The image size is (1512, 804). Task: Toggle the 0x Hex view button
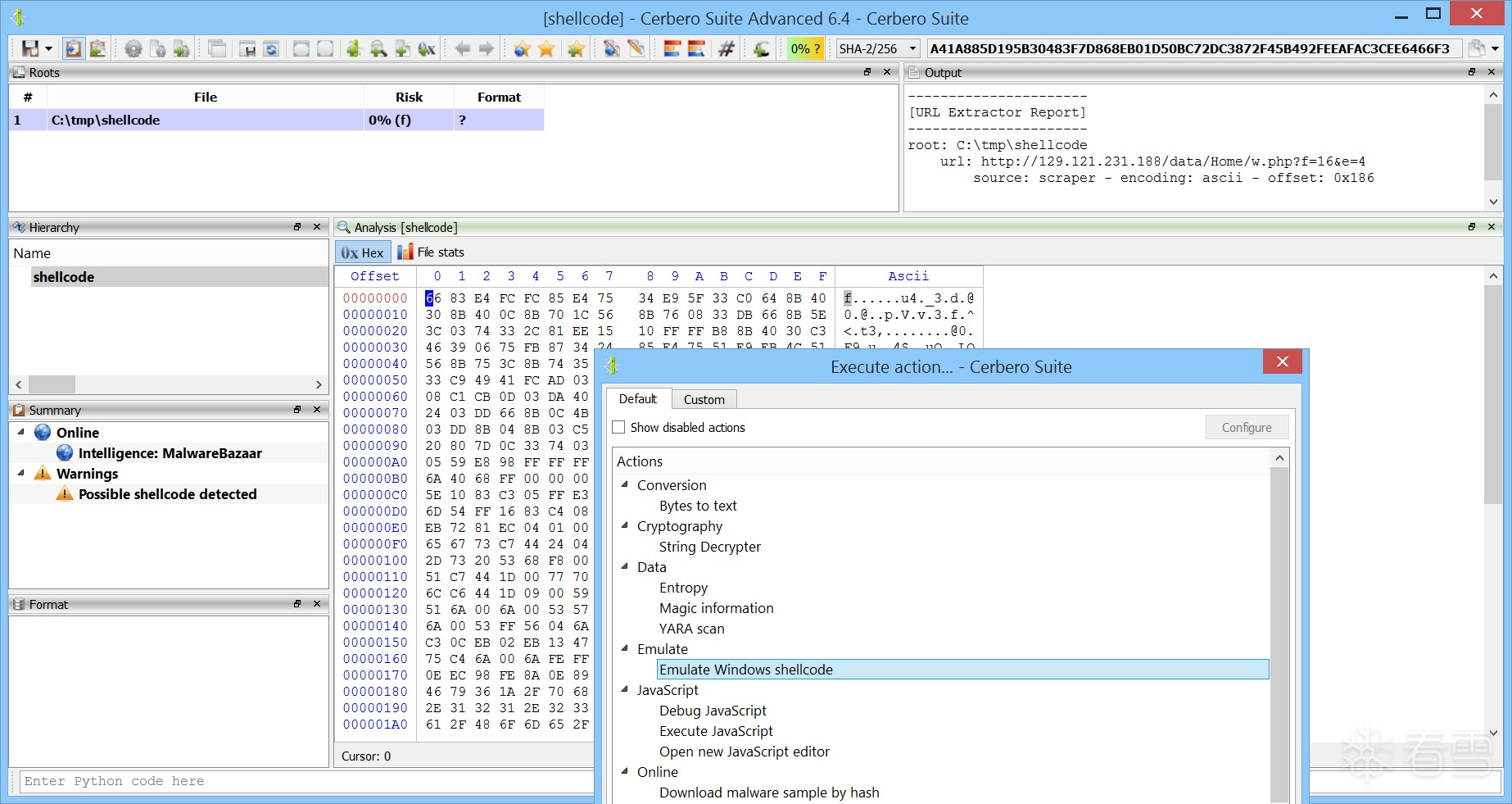point(362,252)
